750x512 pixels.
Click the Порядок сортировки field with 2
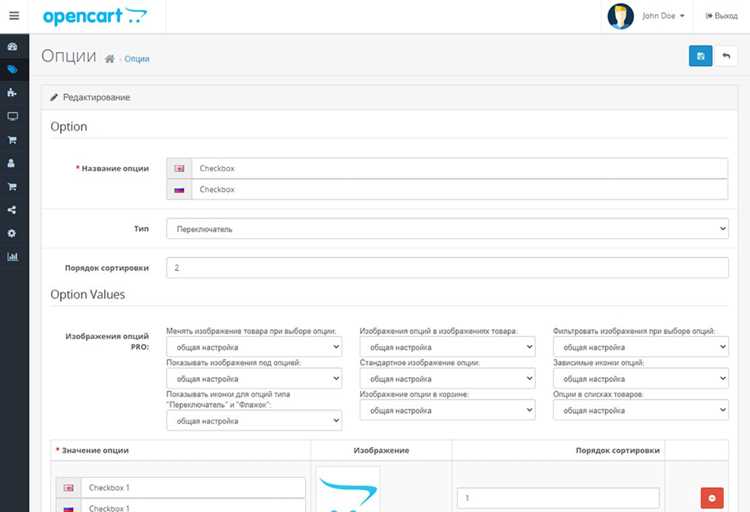point(447,268)
